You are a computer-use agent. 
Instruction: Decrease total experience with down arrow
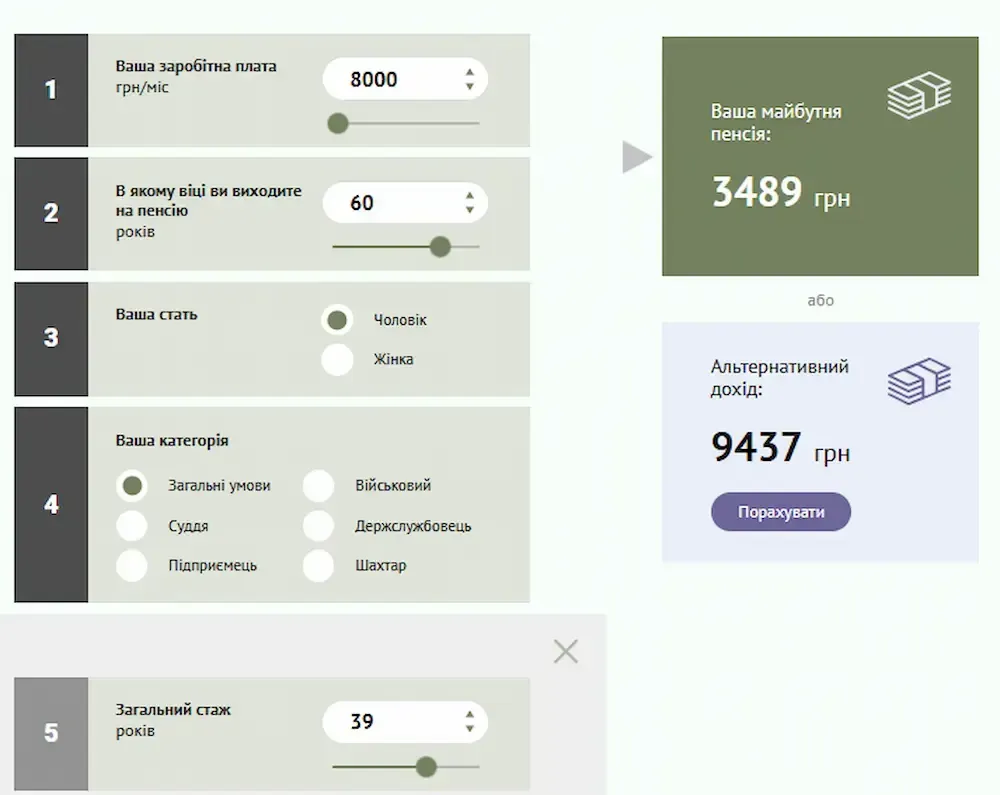[469, 729]
